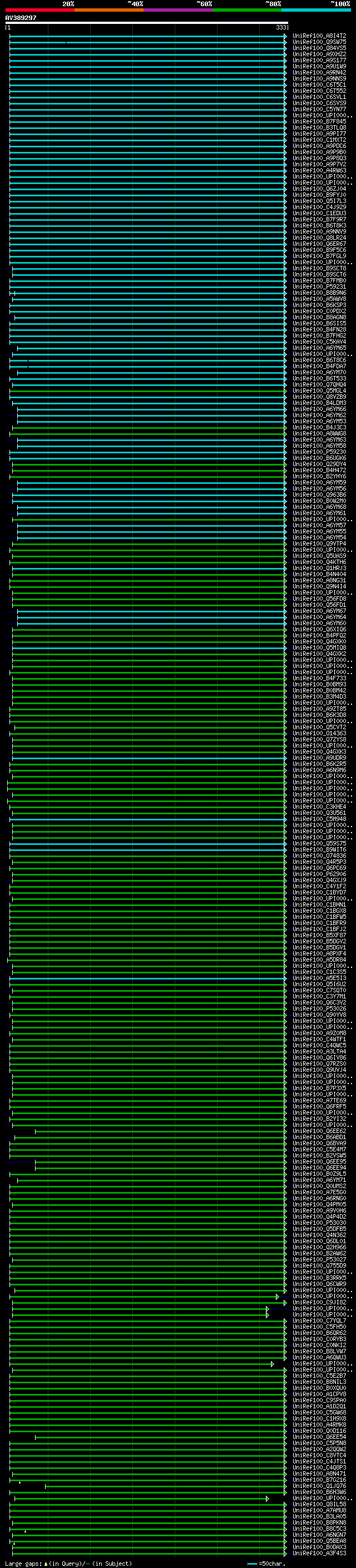
Task: Click the orange ~40% identity legend segment
Action: [x=109, y=10]
